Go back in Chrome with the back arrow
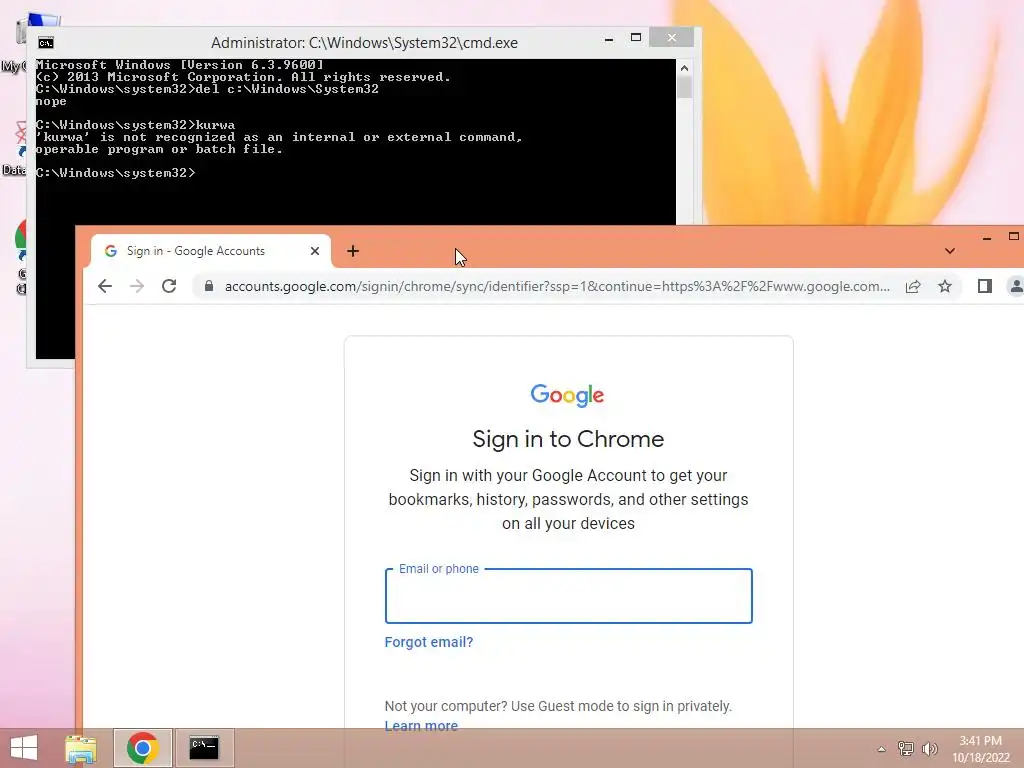The height and width of the screenshot is (768, 1024). tap(105, 286)
